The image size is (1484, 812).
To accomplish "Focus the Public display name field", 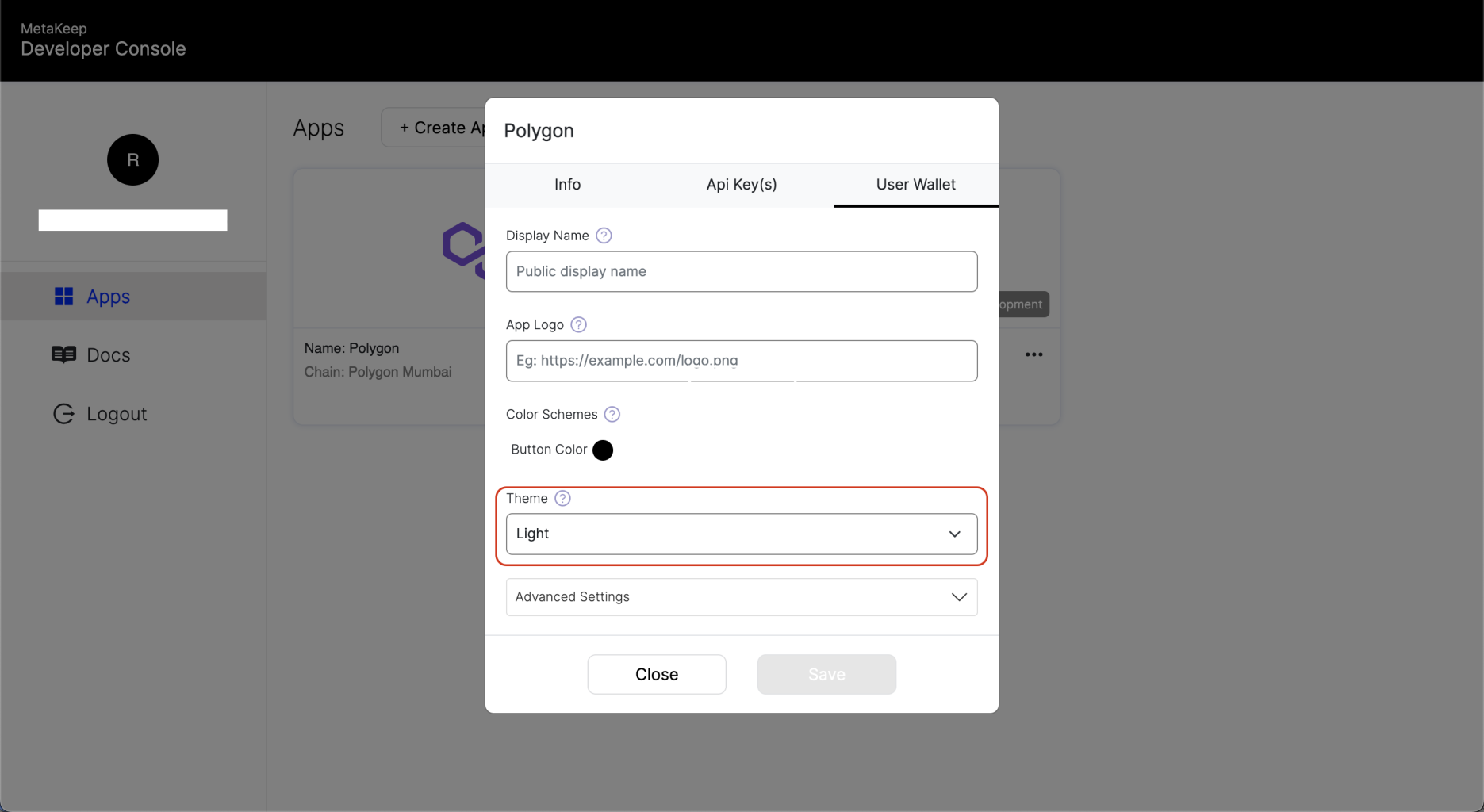I will tap(742, 271).
